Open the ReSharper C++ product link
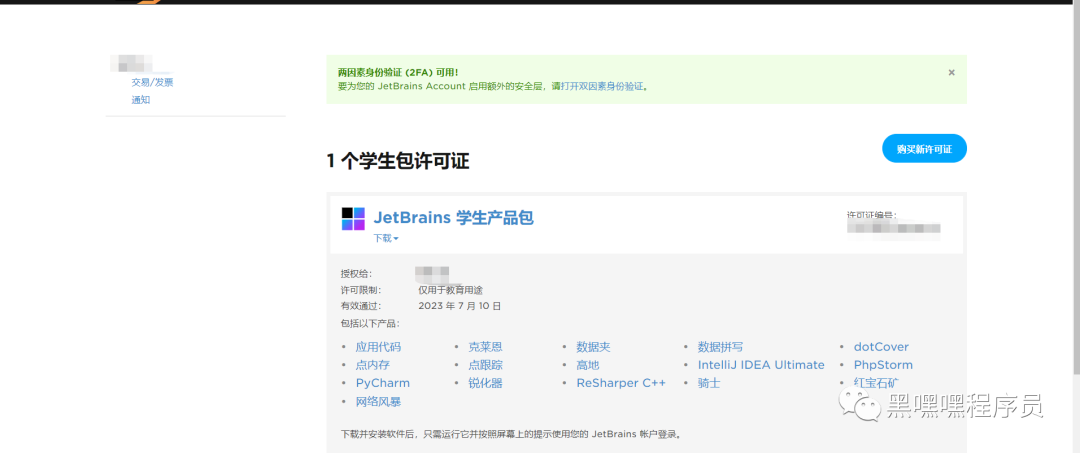 pos(621,383)
